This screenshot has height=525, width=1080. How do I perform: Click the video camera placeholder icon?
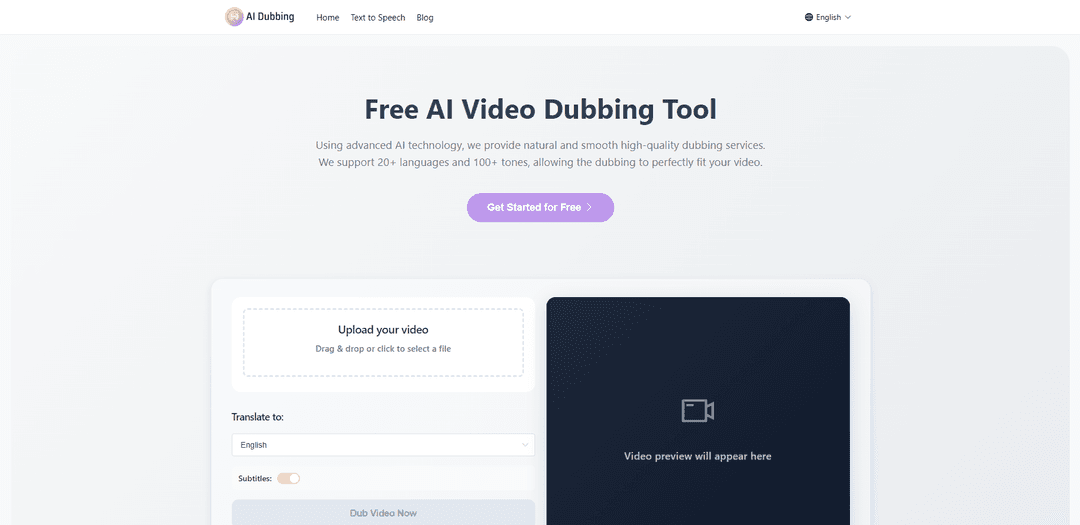697,410
